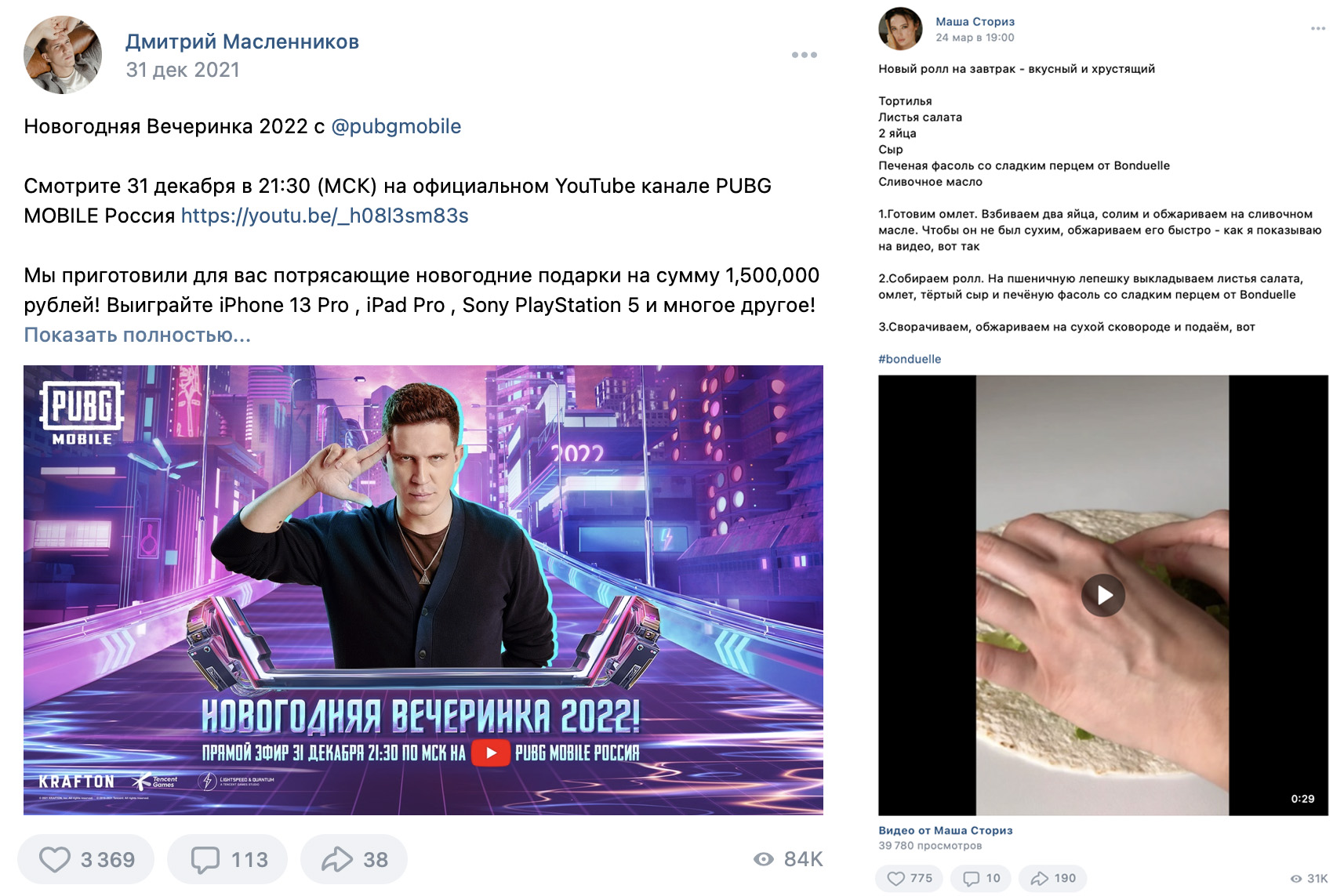Viewport: 1344px width, 896px height.
Task: Like Dmitry Maslennikov's post with heart icon
Action: coord(86,859)
